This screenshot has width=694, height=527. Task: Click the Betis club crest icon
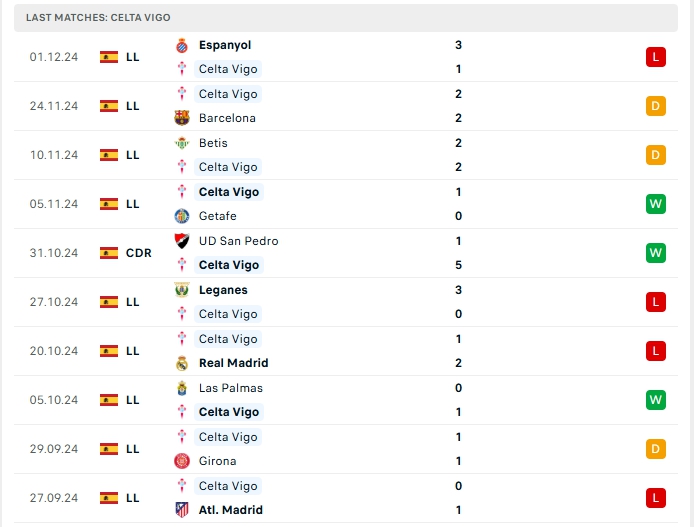click(182, 143)
